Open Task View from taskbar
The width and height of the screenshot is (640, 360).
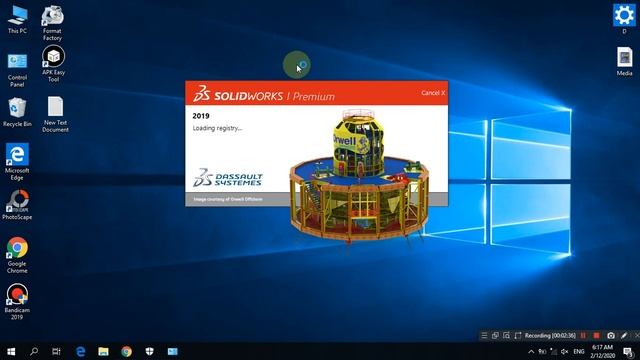56,351
